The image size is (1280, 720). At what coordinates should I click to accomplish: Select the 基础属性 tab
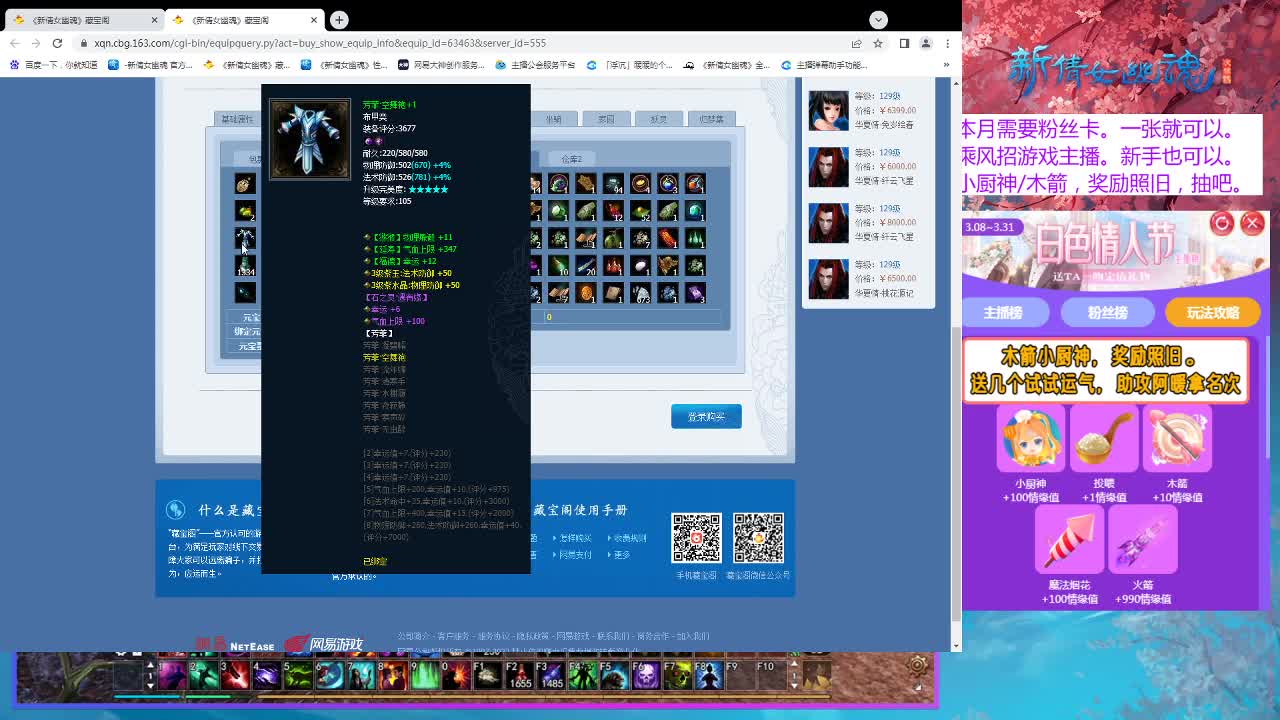[x=237, y=119]
